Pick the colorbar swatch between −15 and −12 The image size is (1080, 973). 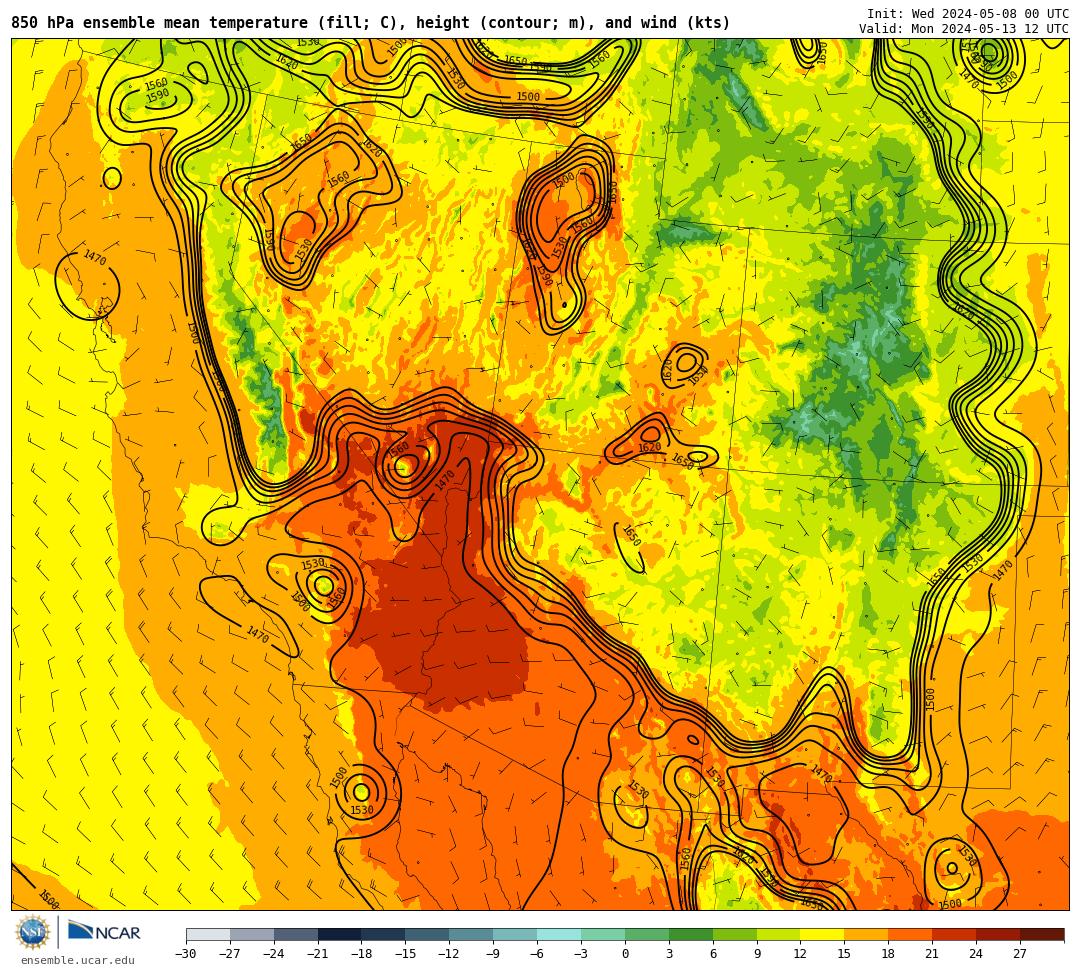(x=428, y=934)
